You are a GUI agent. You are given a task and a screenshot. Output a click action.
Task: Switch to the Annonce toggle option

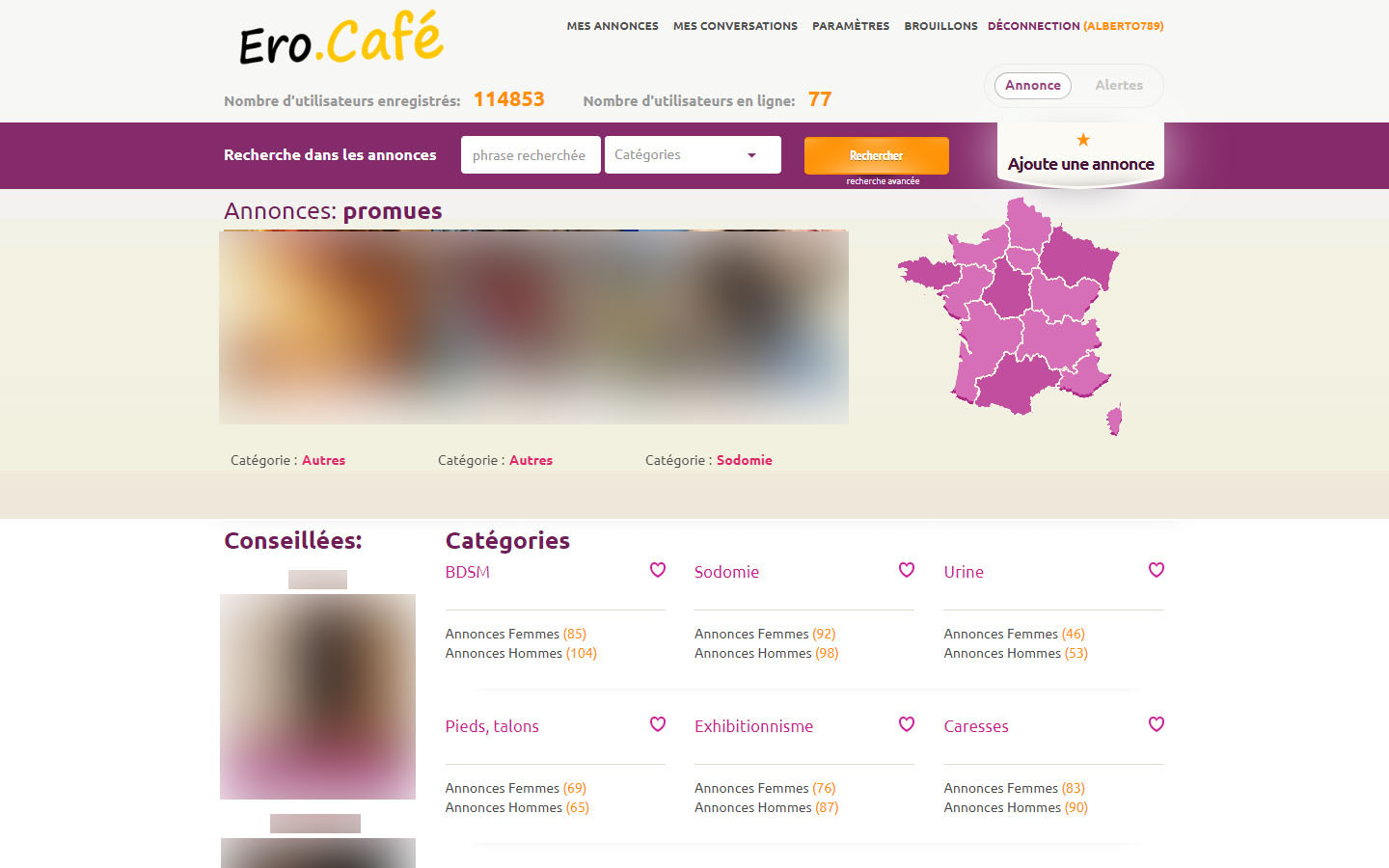[x=1032, y=85]
